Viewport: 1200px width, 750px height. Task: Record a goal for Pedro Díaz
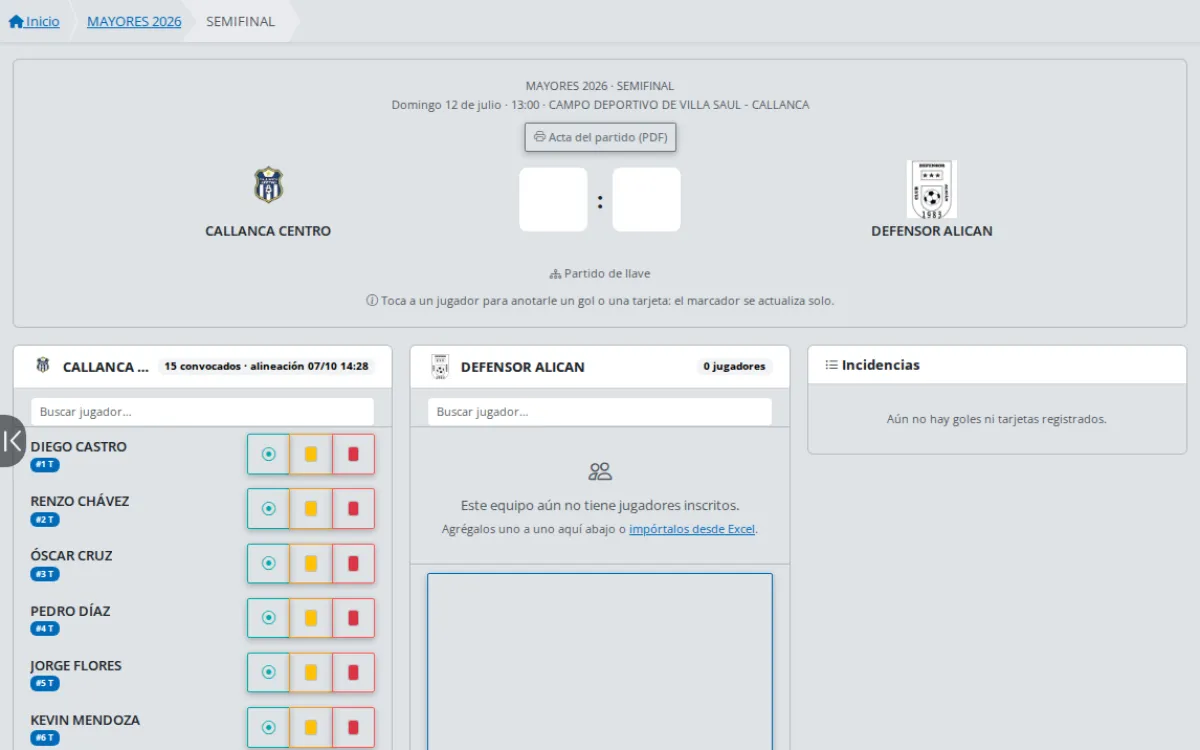tap(268, 618)
